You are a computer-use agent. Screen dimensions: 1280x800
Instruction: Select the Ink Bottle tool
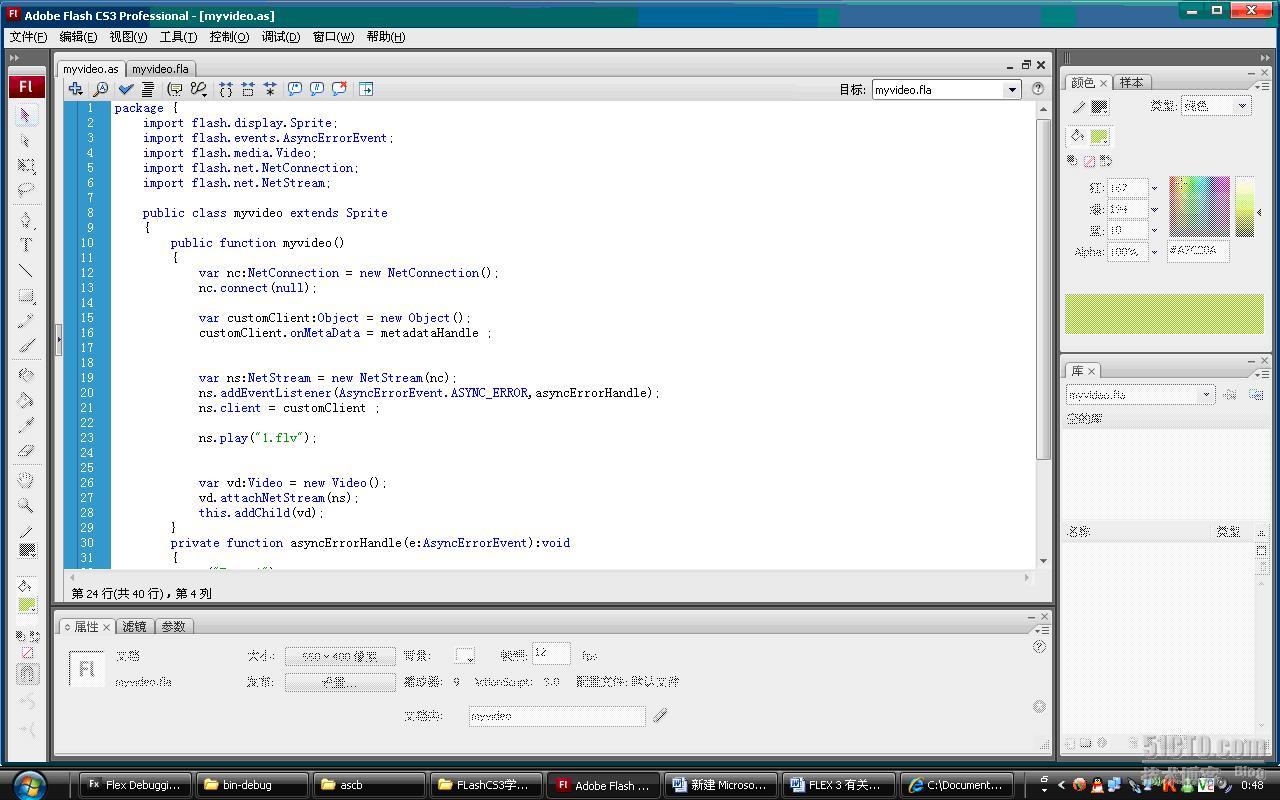26,376
